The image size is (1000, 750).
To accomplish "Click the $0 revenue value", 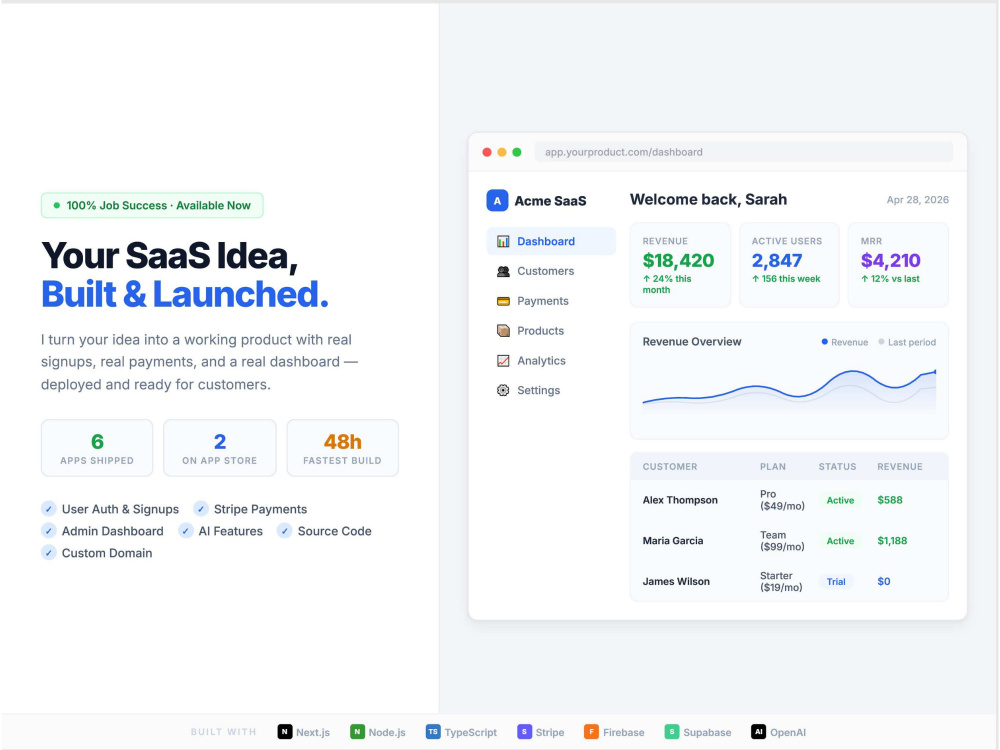I will (883, 582).
